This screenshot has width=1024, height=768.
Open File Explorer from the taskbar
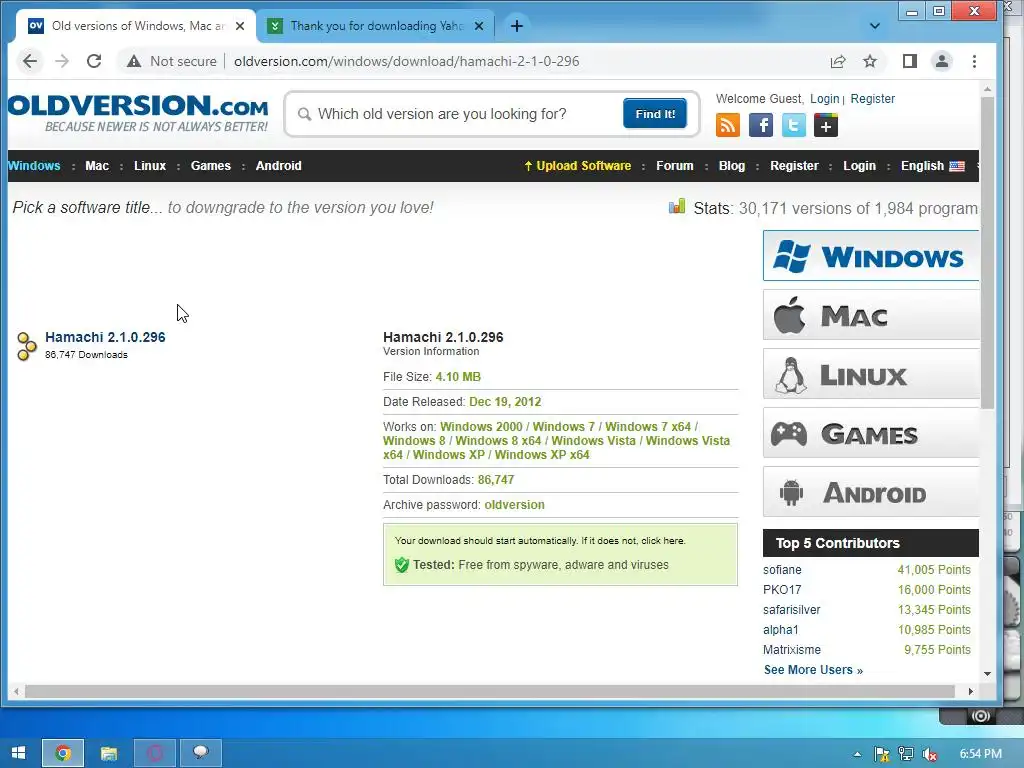point(108,754)
